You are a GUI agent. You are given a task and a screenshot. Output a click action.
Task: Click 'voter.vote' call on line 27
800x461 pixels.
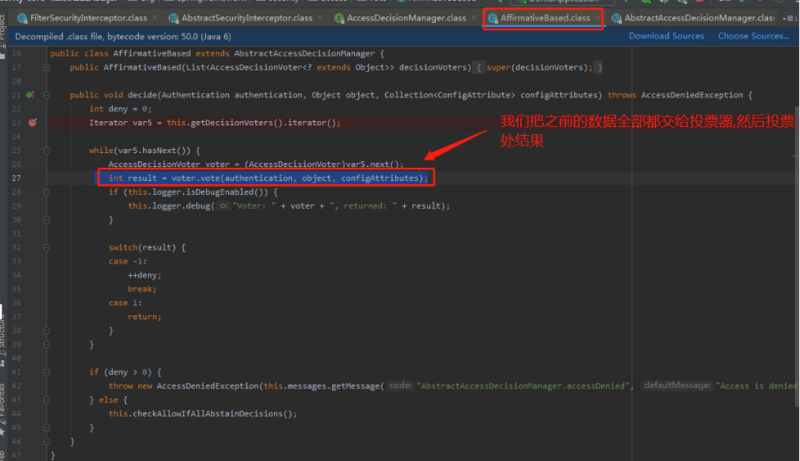(x=196, y=178)
